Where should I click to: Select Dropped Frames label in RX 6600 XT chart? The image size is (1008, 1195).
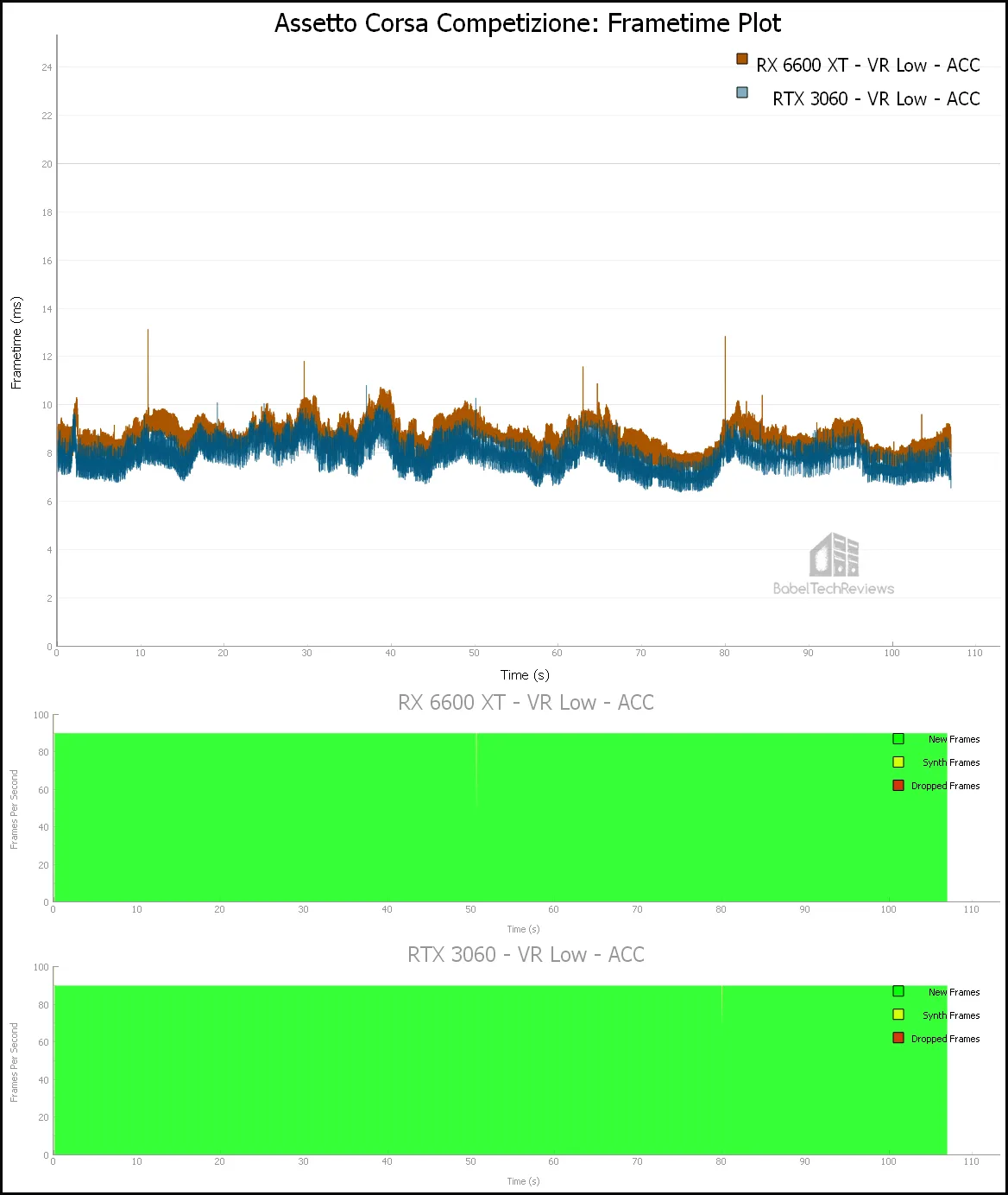(946, 787)
